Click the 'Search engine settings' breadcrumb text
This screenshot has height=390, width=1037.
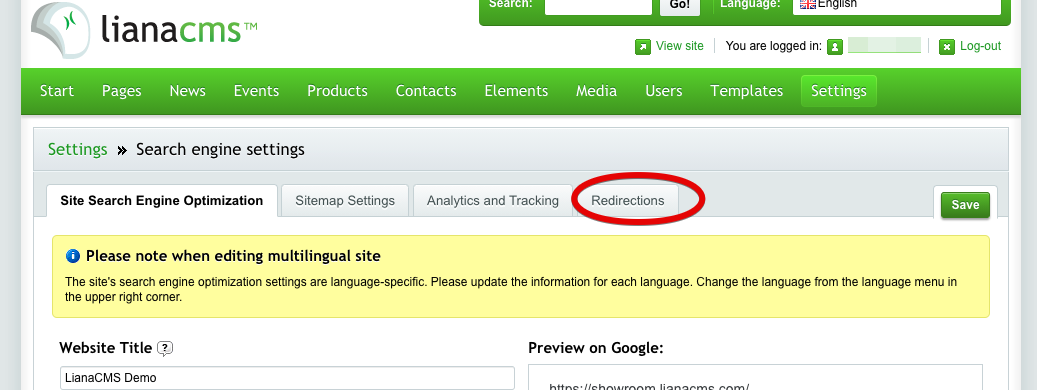click(220, 149)
